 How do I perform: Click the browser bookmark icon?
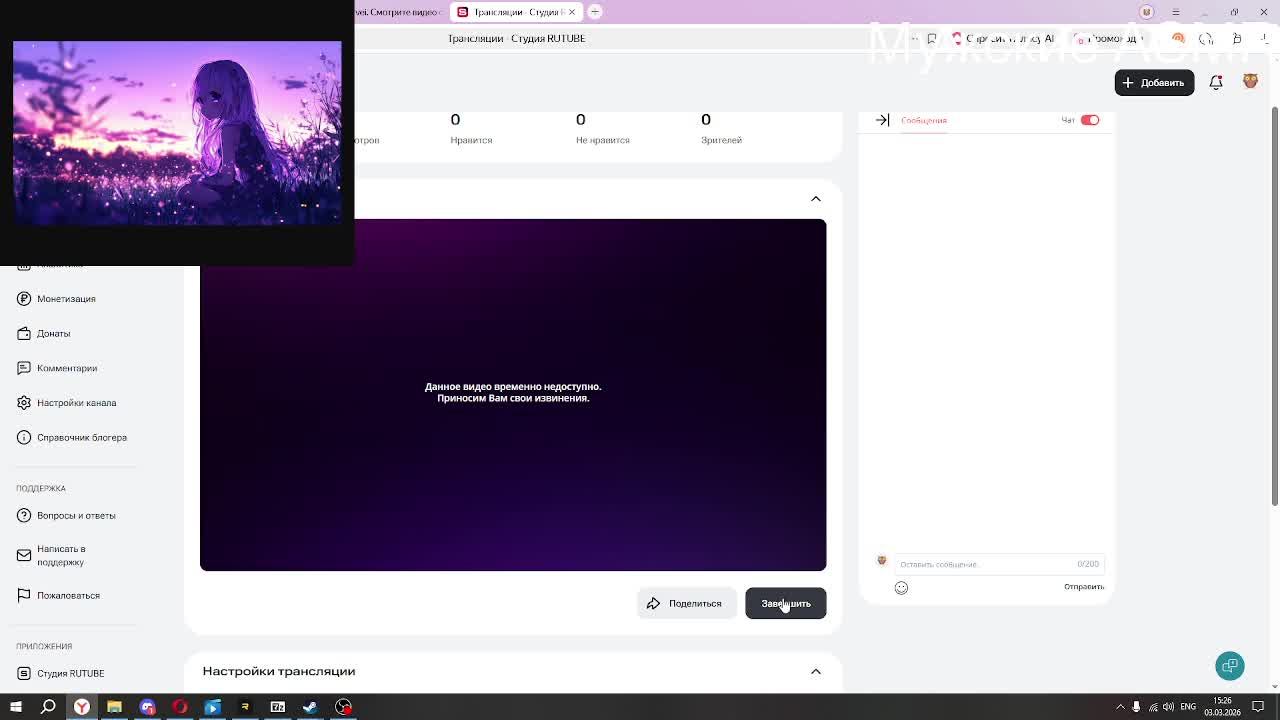click(x=931, y=38)
